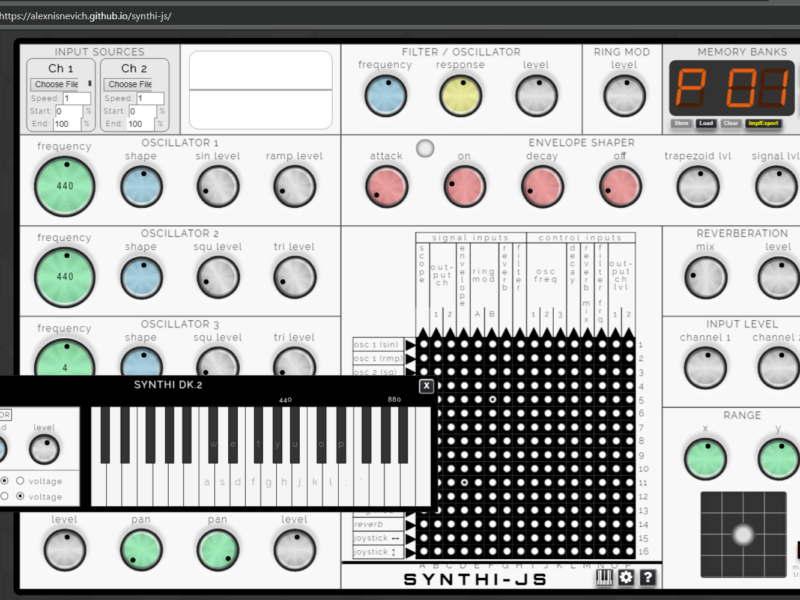This screenshot has width=800, height=600.
Task: Click the joystick XY pad
Action: pyautogui.click(x=743, y=533)
